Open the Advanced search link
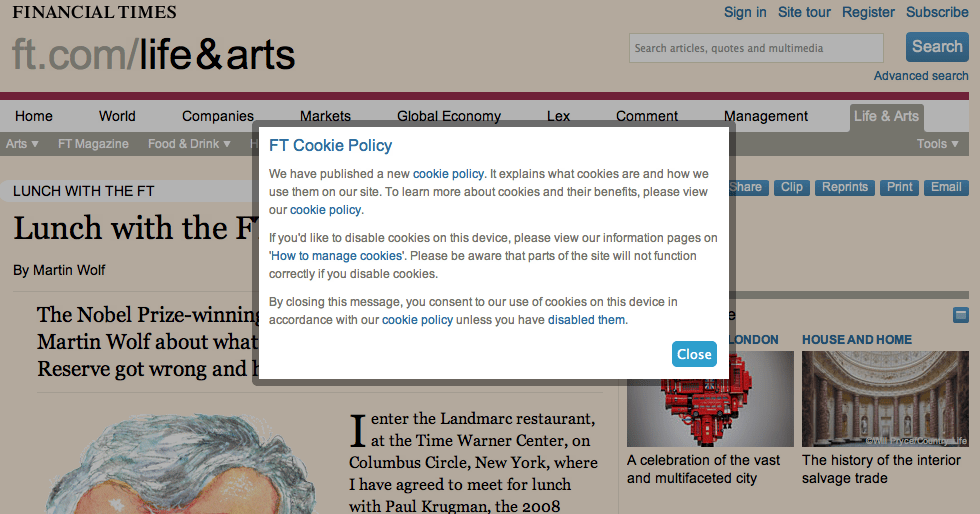This screenshot has height=514, width=980. [x=921, y=76]
